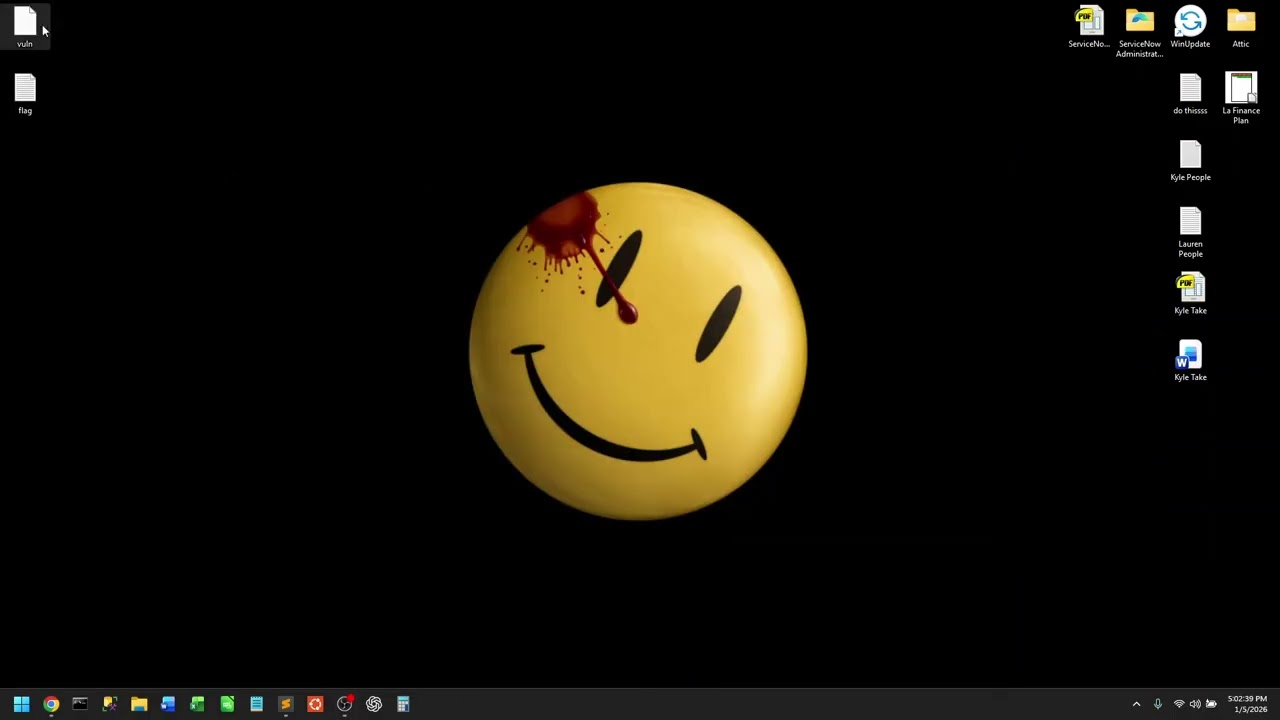The image size is (1280, 720).
Task: Select the Kyle Take PDF file
Action: point(1190,294)
